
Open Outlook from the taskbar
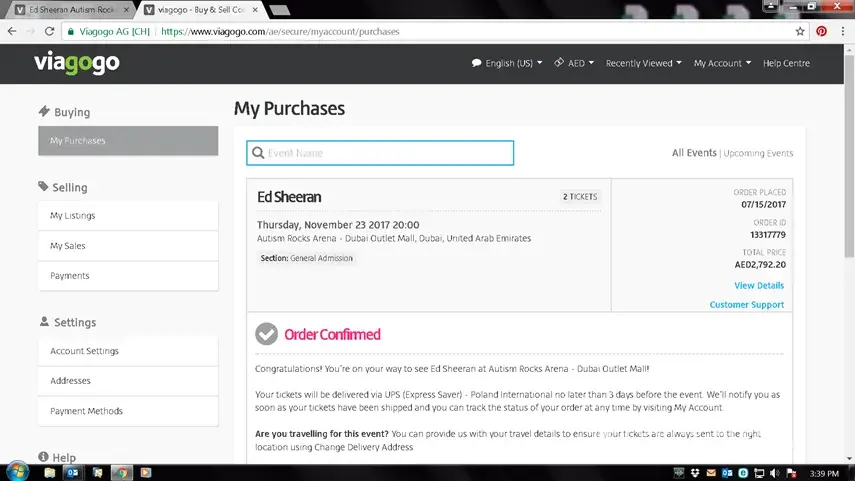click(72, 471)
